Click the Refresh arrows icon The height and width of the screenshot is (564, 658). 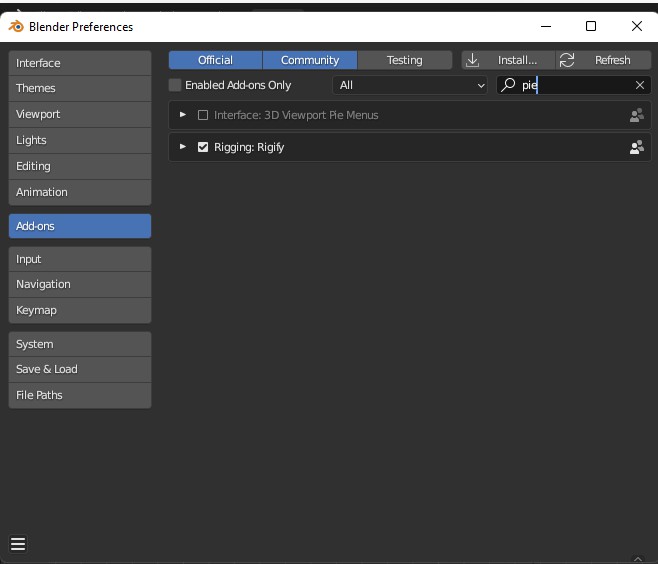point(567,60)
